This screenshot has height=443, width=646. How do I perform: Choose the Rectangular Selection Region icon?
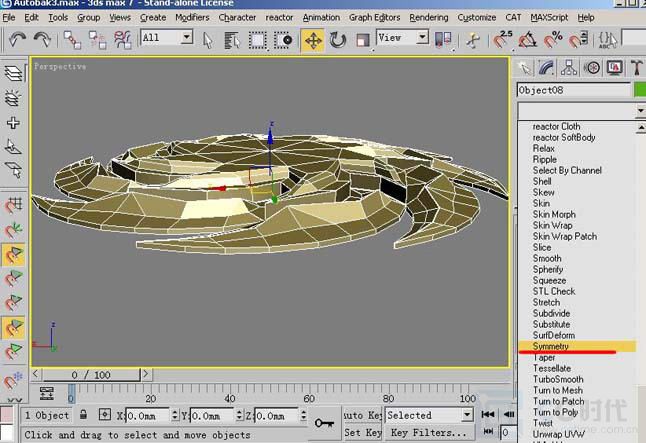click(x=257, y=40)
